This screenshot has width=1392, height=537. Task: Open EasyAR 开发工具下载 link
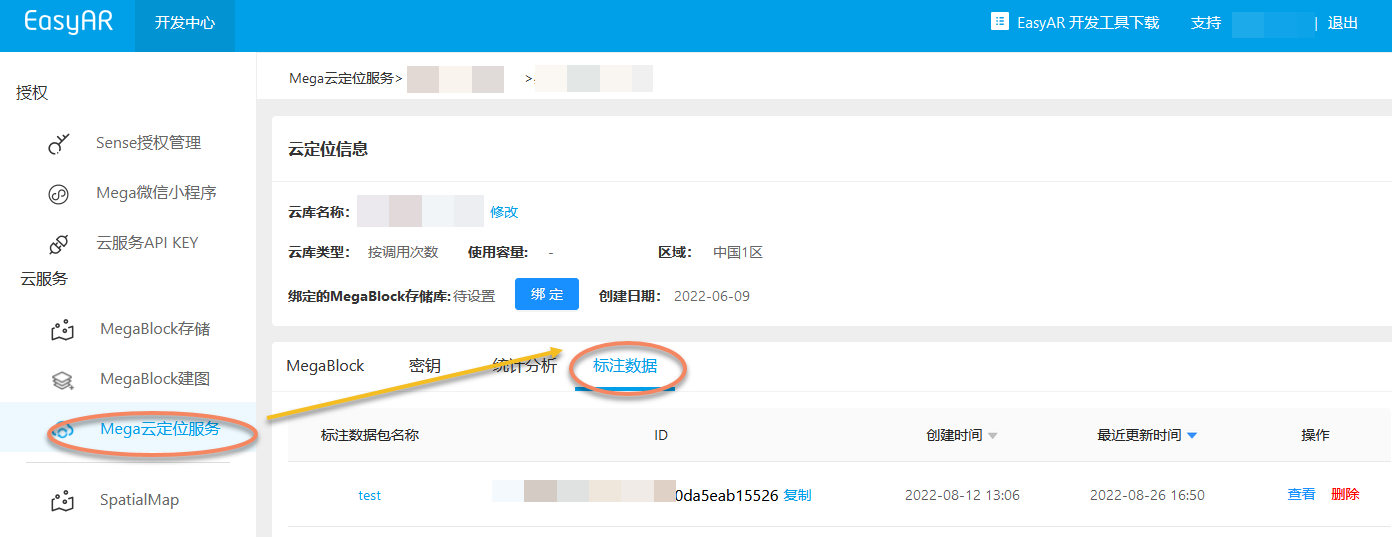pyautogui.click(x=1088, y=22)
